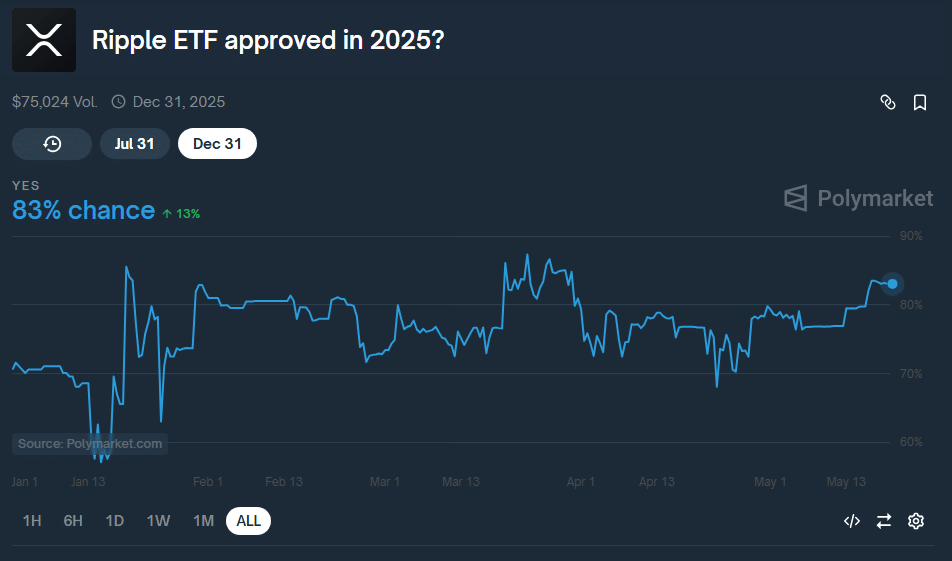This screenshot has height=561, width=952.
Task: Open the past markets history icon
Action: point(52,144)
